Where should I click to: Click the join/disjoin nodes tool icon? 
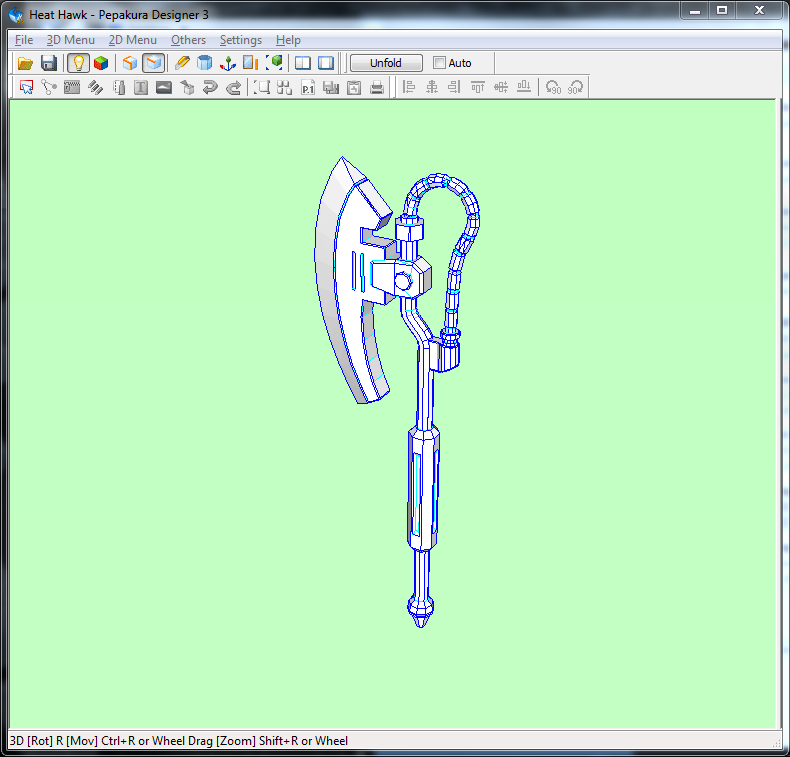(x=49, y=87)
